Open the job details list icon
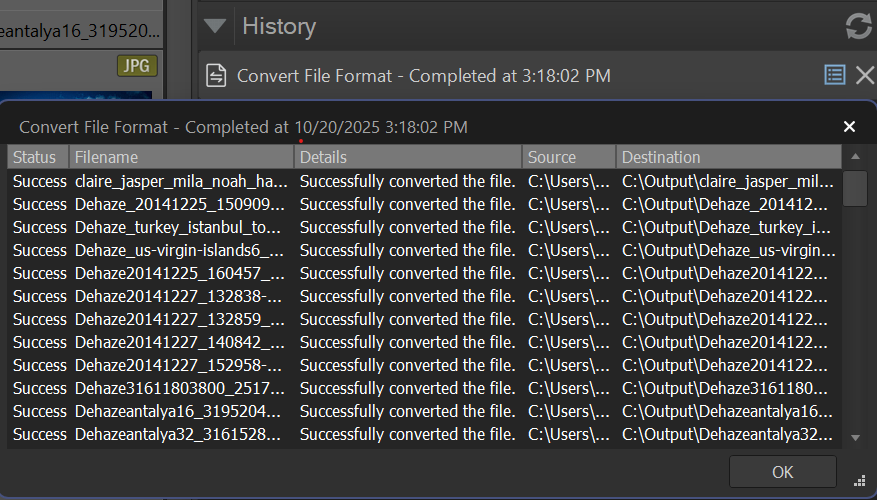Screen dimensions: 877x500 (x=834, y=75)
